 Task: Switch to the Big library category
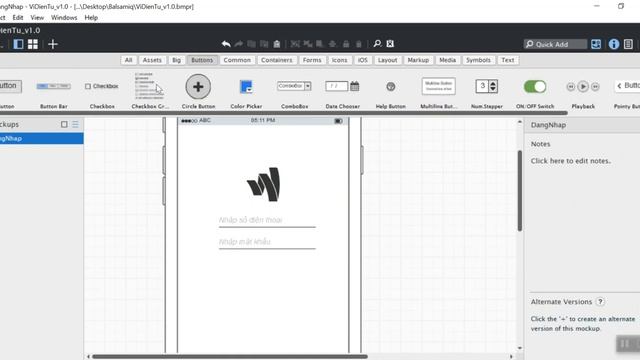tap(176, 60)
